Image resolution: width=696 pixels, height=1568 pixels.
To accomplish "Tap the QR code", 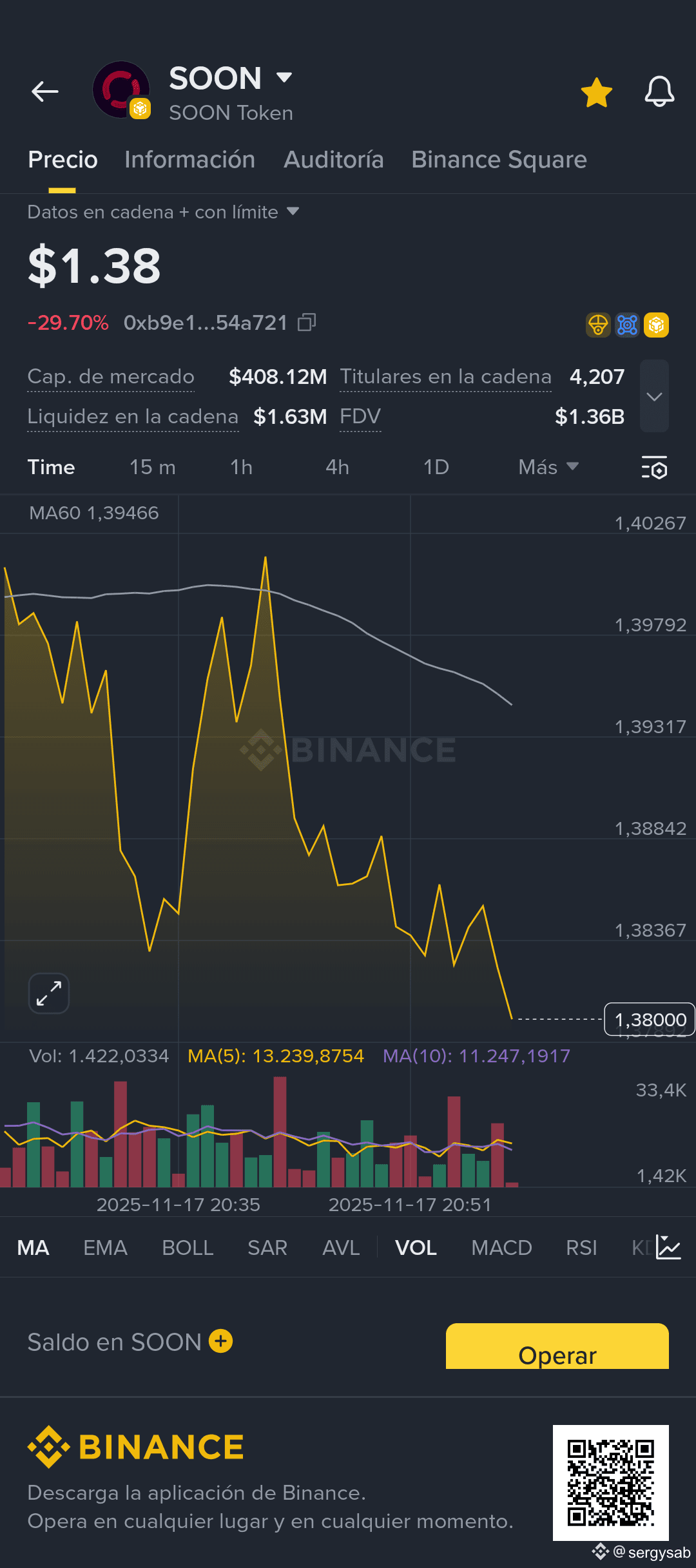I will (x=611, y=1483).
